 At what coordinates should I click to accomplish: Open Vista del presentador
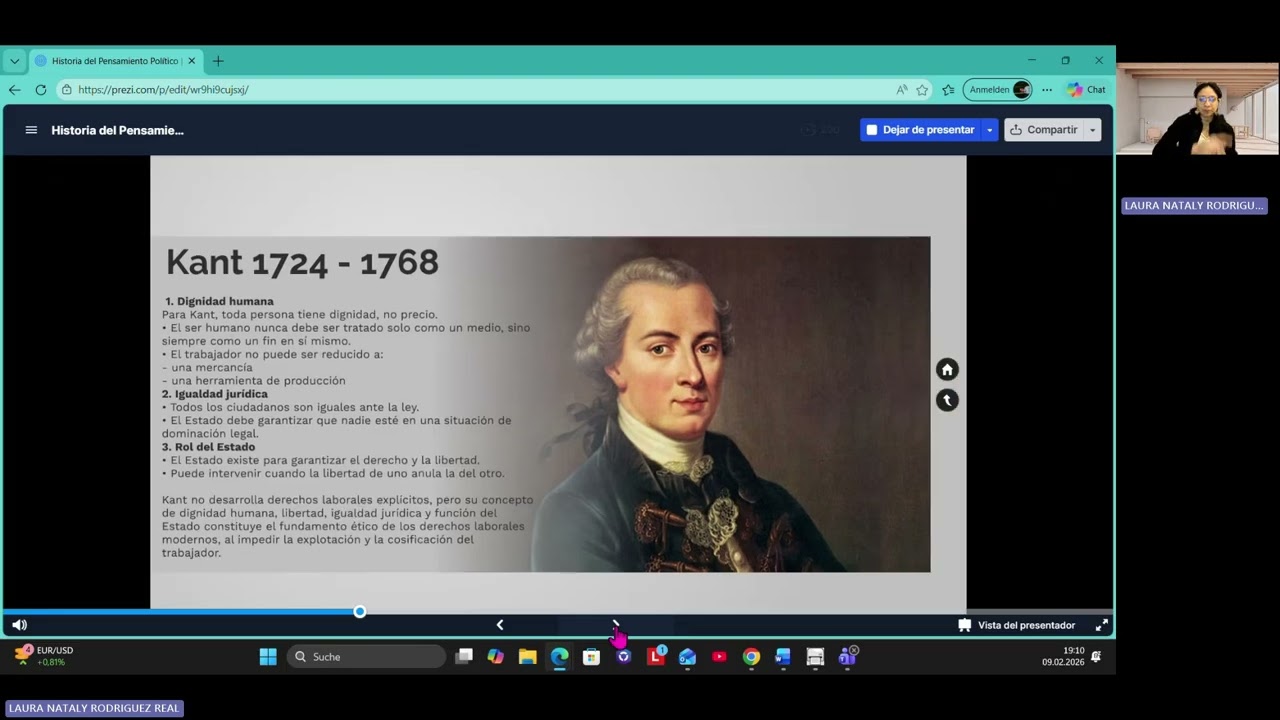(1016, 625)
